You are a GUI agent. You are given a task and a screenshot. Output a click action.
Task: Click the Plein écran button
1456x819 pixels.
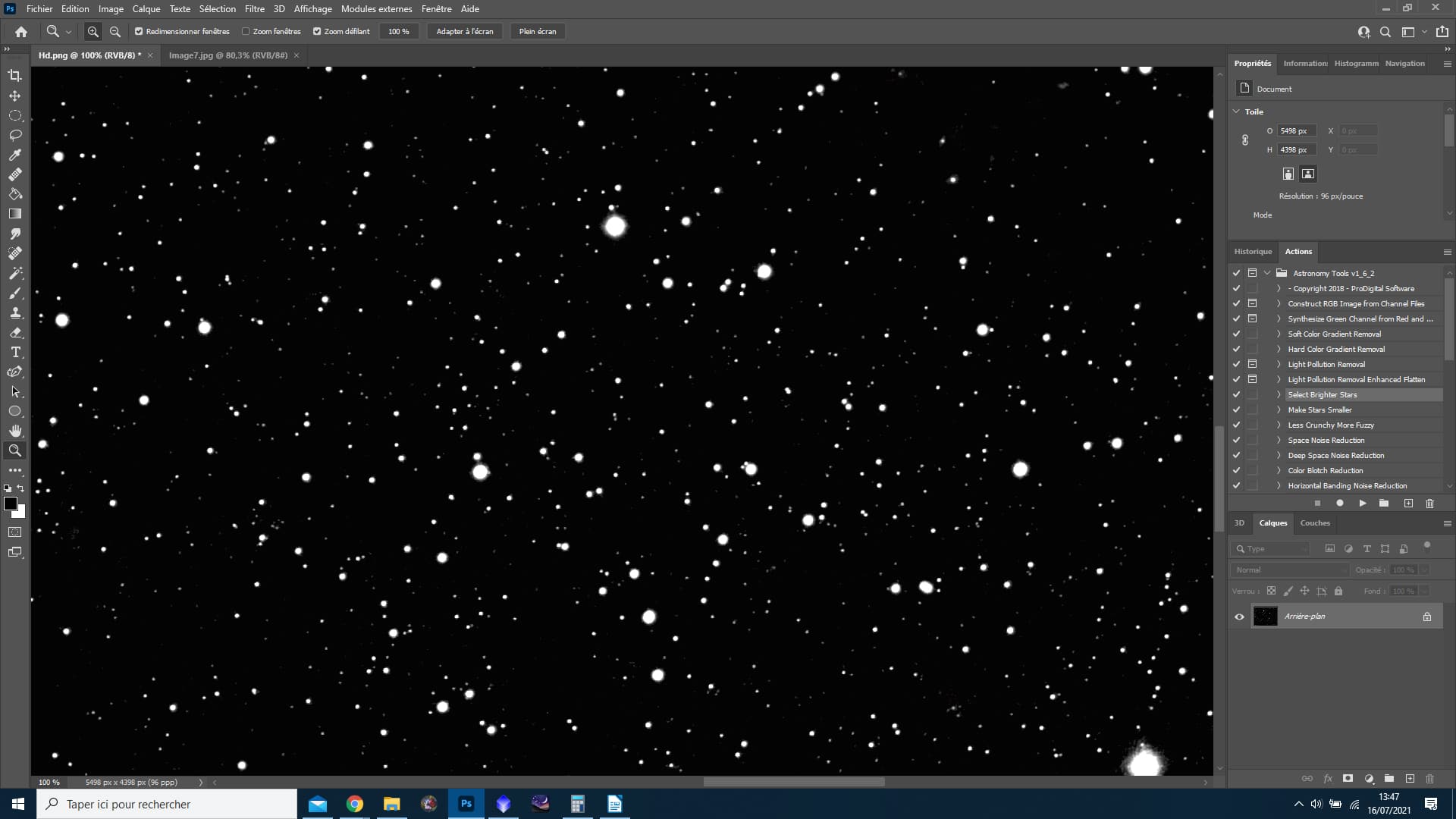pos(538,32)
